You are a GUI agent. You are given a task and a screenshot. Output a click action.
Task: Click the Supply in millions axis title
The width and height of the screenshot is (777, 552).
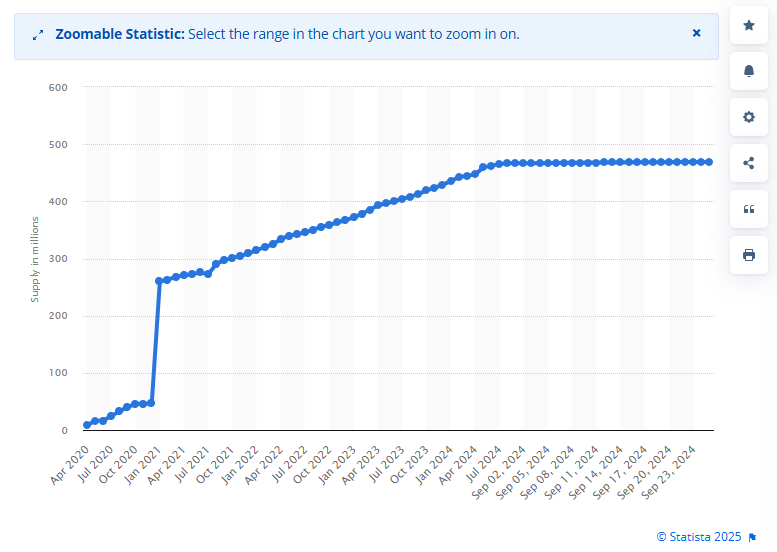click(x=35, y=259)
